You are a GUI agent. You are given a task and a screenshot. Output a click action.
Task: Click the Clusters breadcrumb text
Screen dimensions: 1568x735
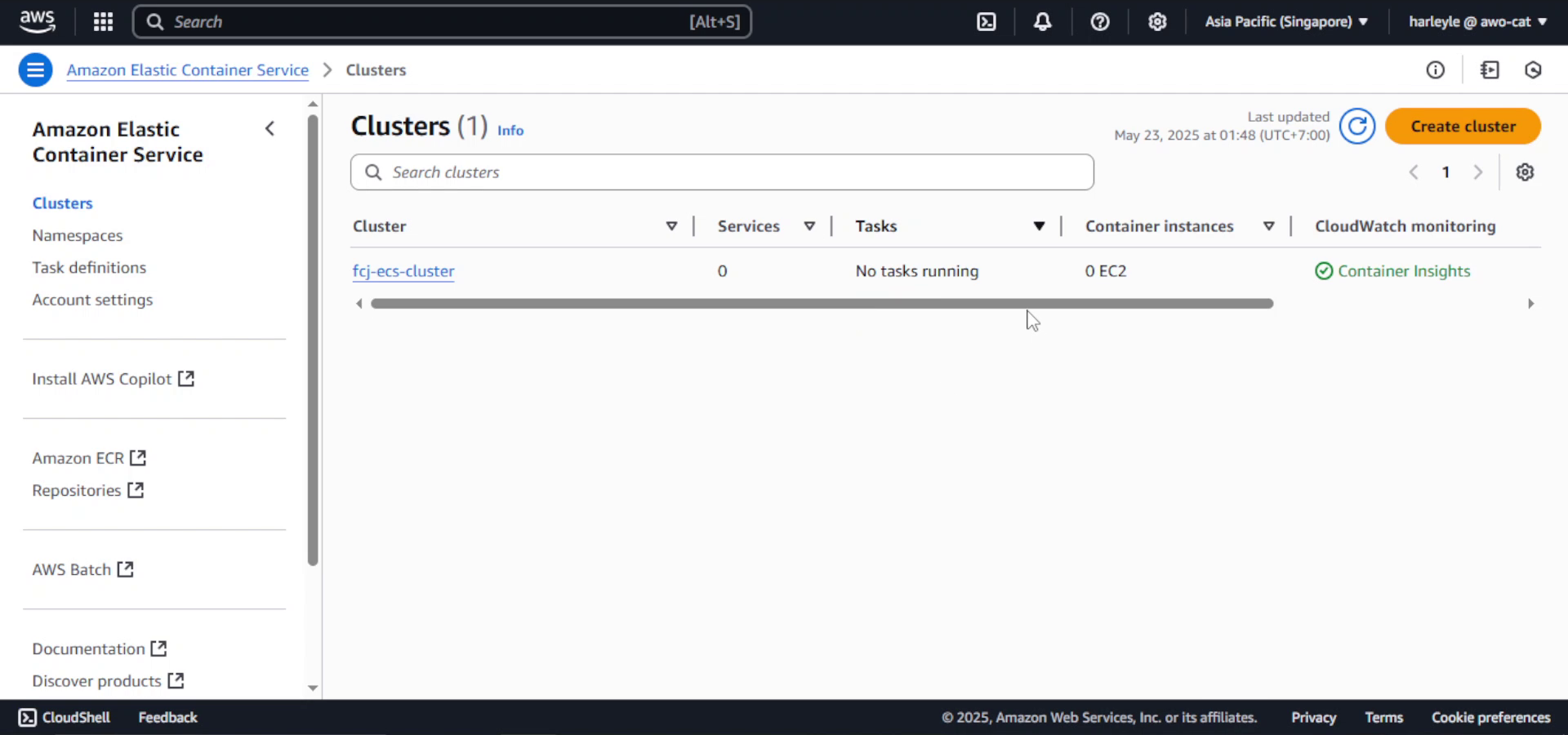pyautogui.click(x=376, y=70)
